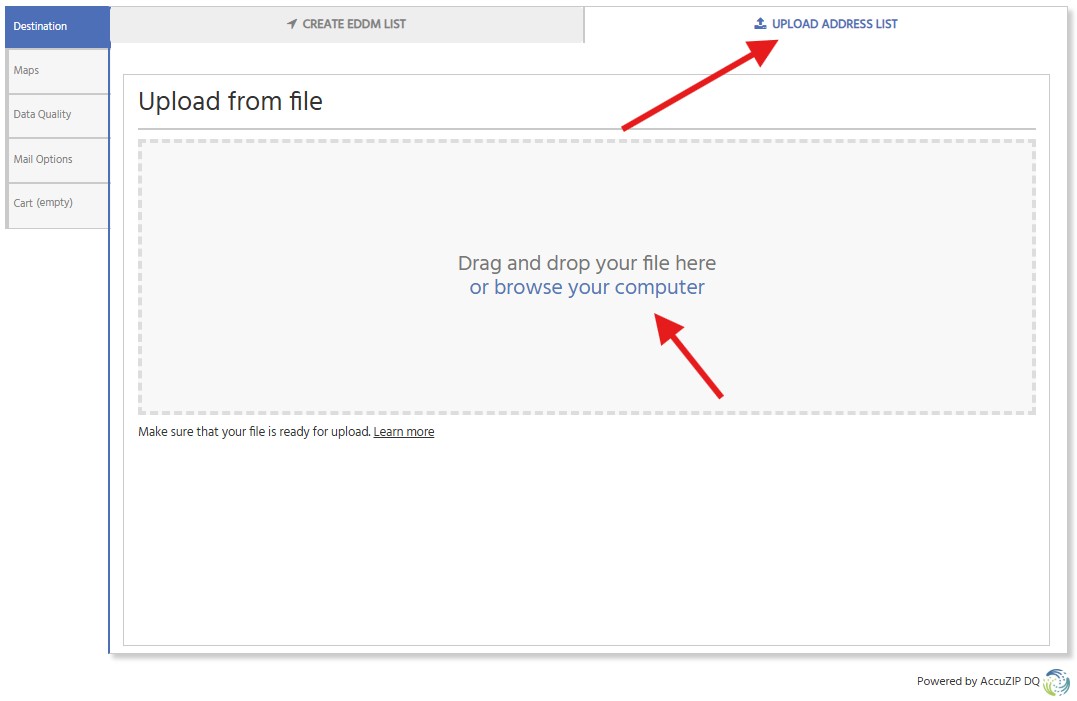Open the Data Quality panel
Viewport: 1077px width, 701px height.
click(x=41, y=114)
